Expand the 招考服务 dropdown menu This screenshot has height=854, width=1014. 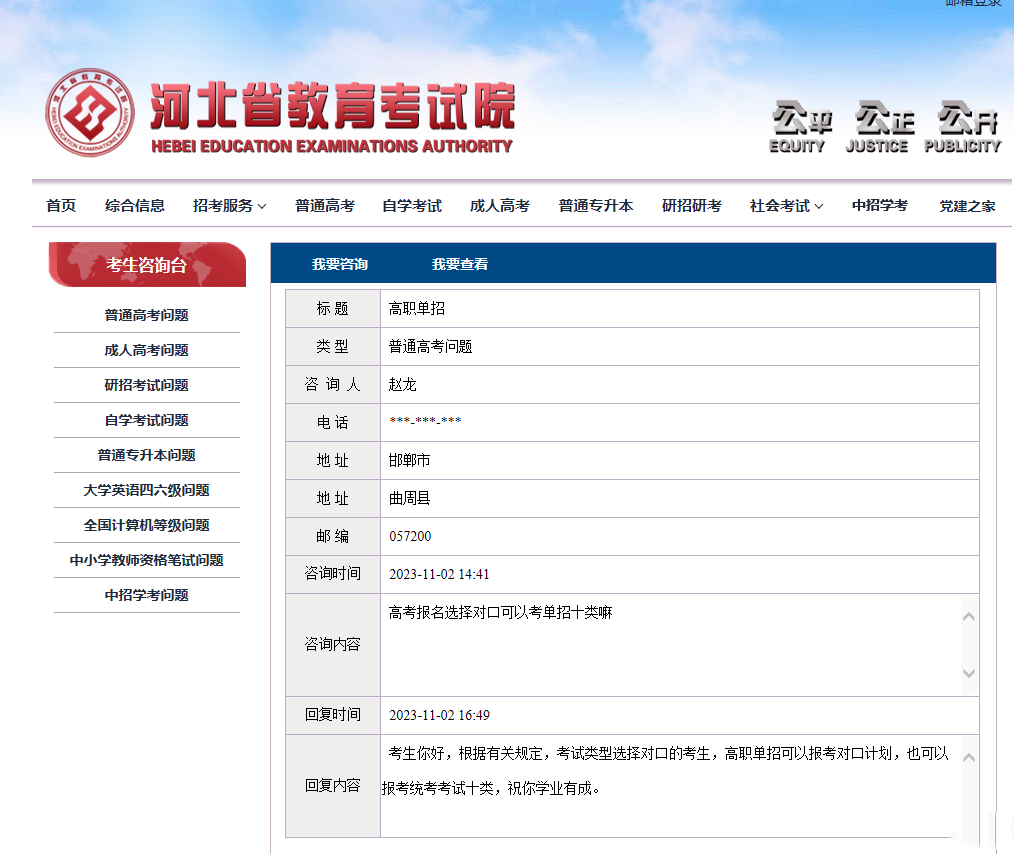click(229, 206)
